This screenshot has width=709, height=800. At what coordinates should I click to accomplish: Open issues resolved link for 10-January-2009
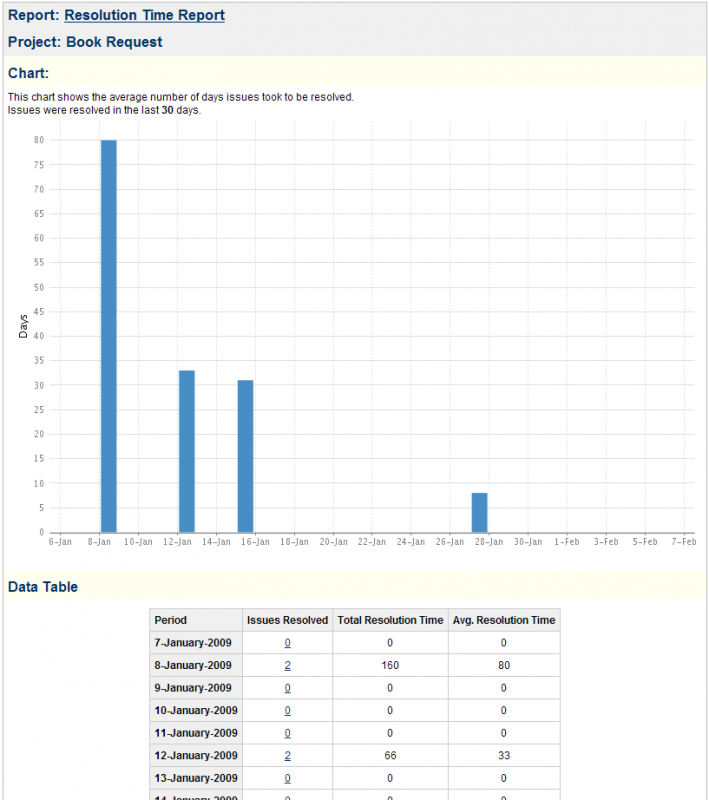pyautogui.click(x=288, y=711)
